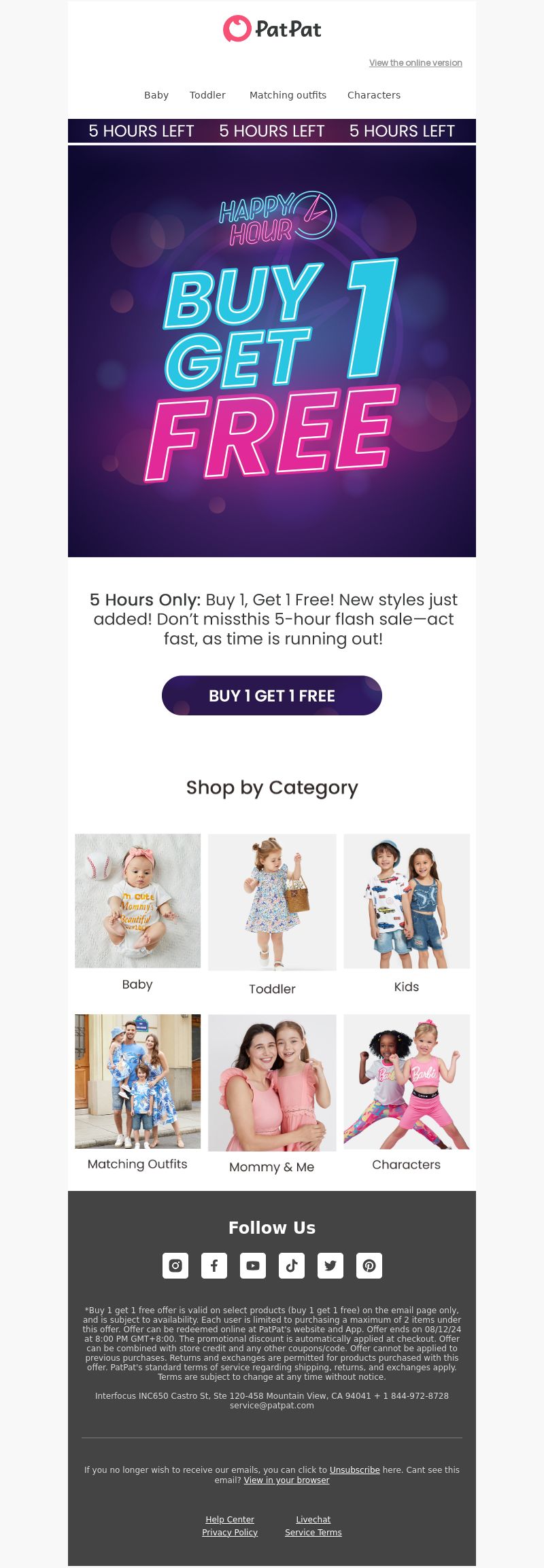Open the Privacy Policy footer link
Screen dimensions: 544x1568
tap(230, 1532)
